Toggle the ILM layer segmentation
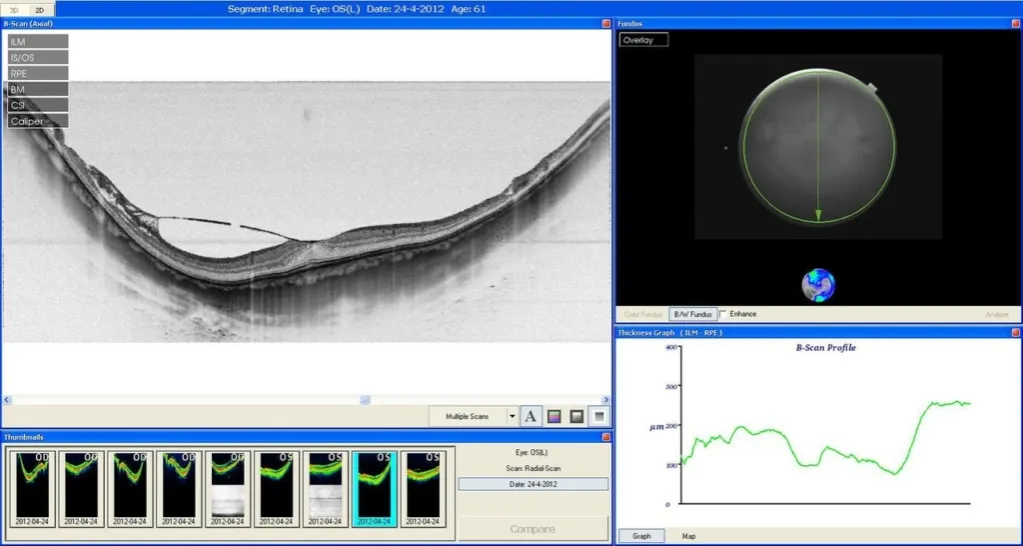Viewport: 1023px width, 546px height. pos(38,41)
